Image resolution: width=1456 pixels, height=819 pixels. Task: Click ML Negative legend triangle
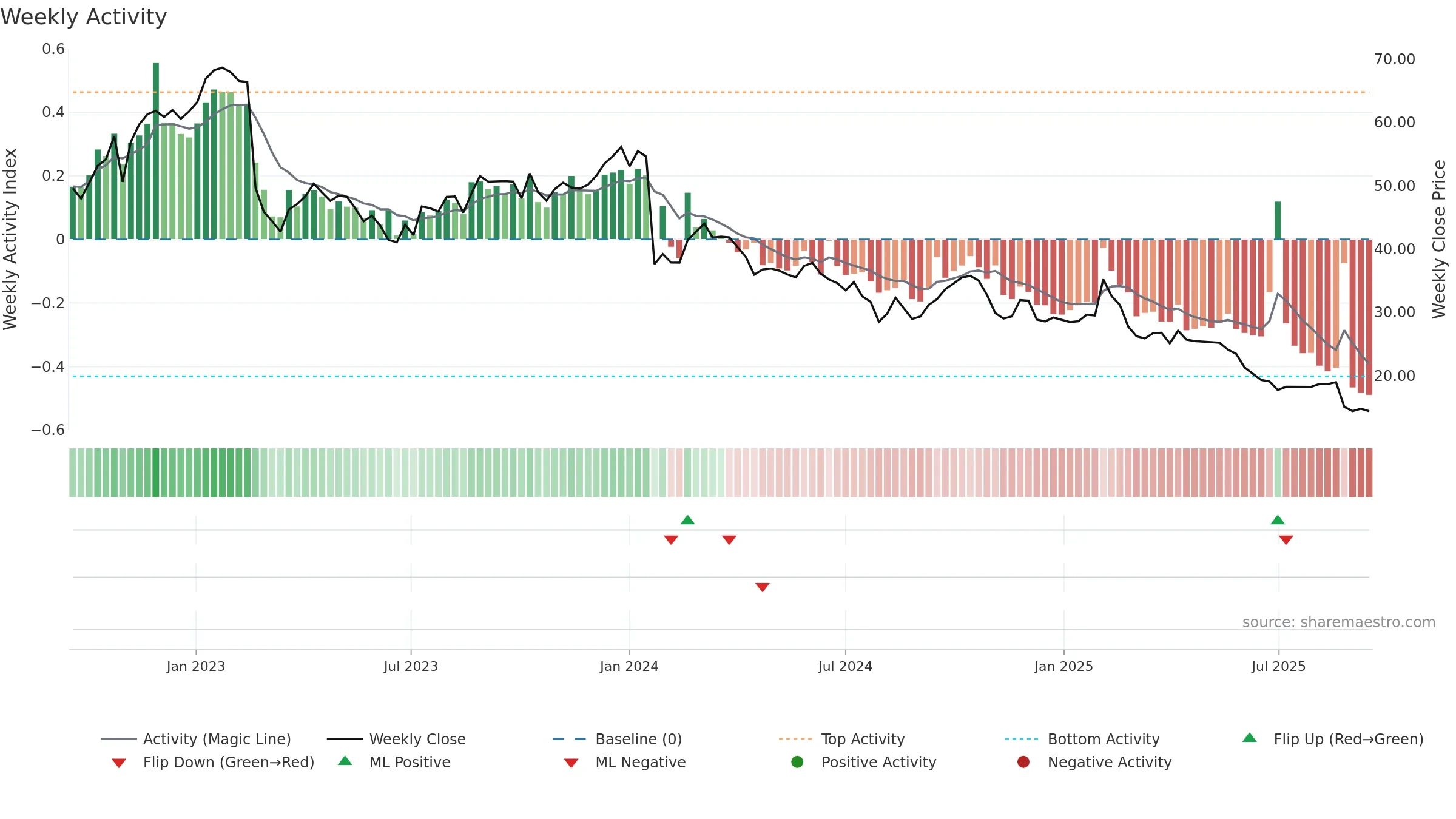coord(571,763)
